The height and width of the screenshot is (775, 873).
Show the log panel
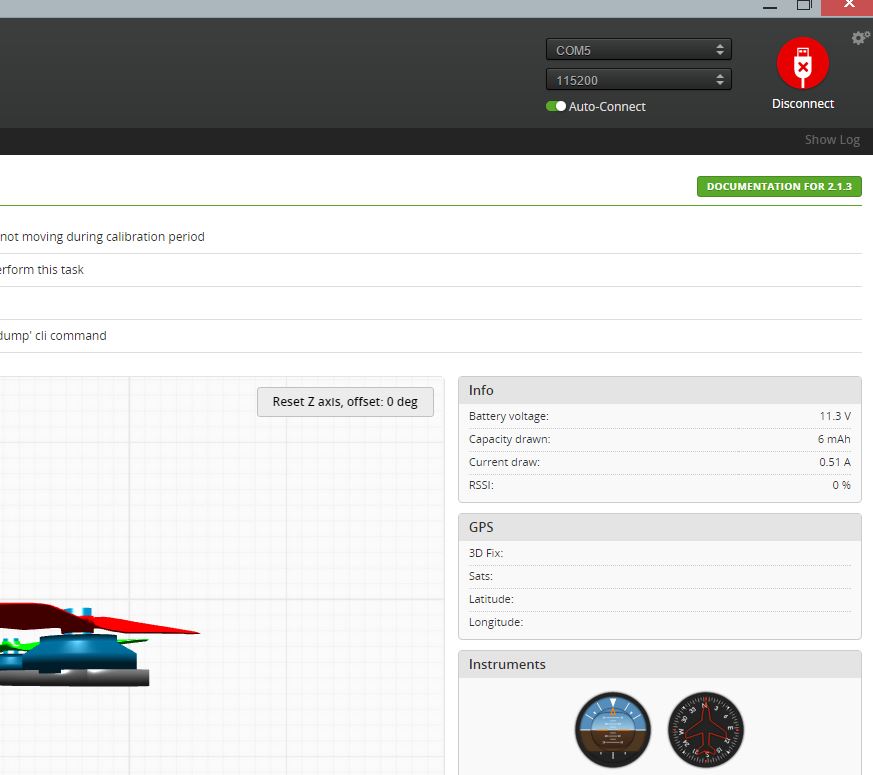(832, 140)
